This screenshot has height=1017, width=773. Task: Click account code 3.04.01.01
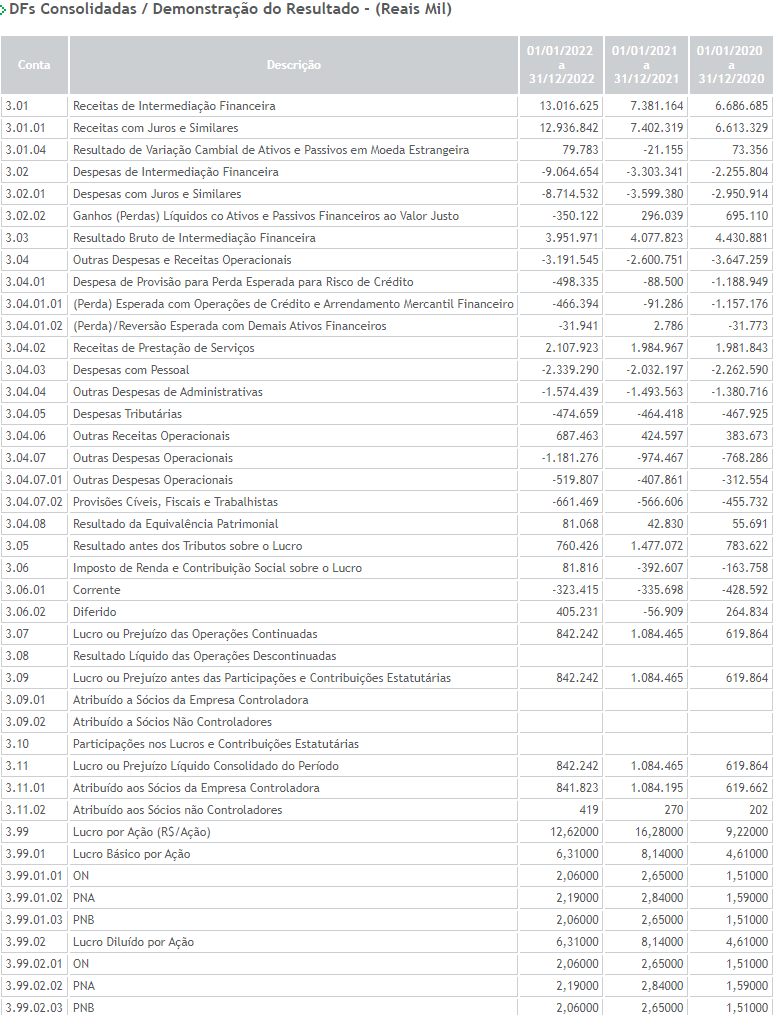pyautogui.click(x=34, y=304)
